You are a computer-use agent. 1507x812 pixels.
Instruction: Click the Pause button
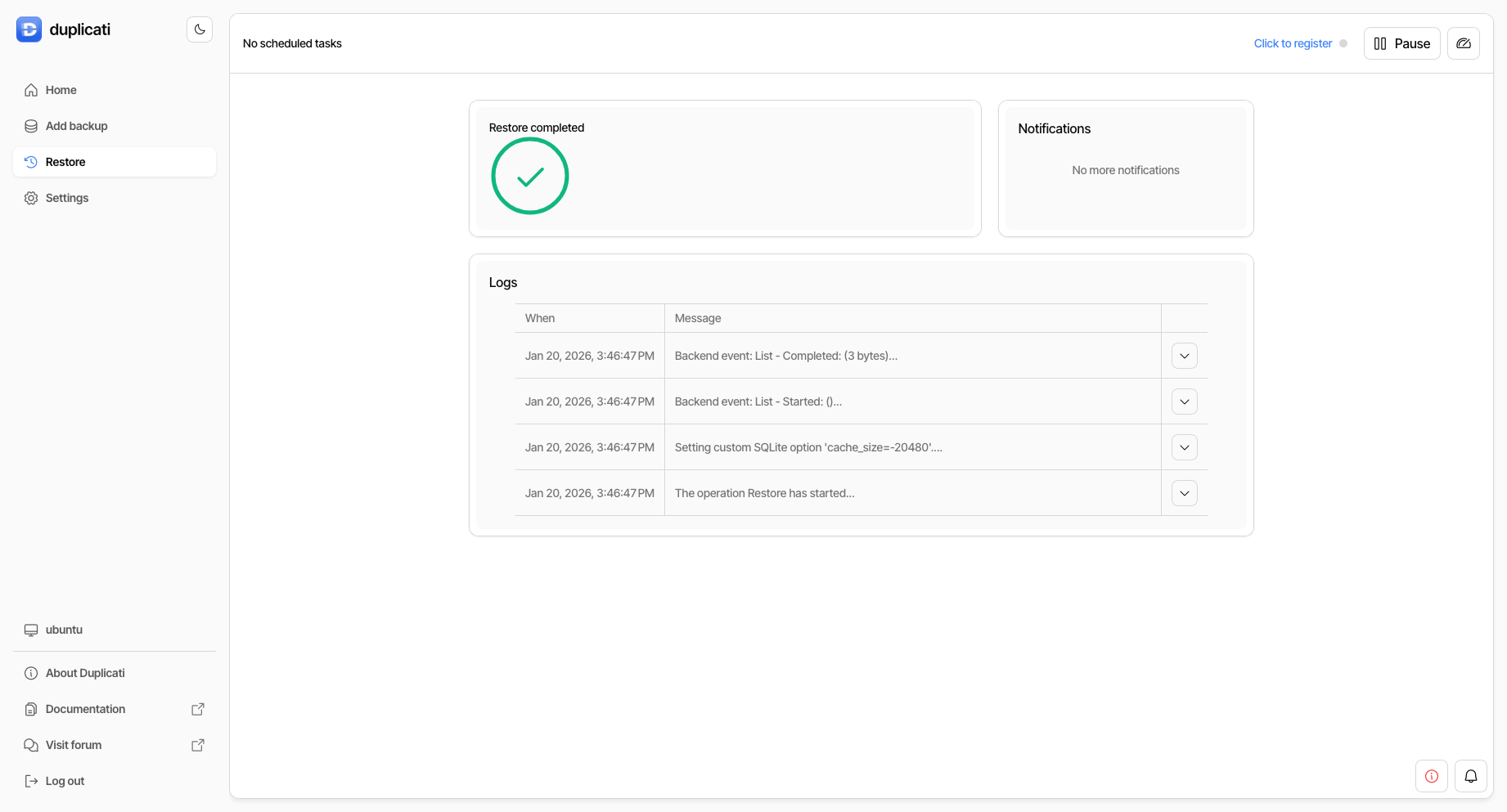(1401, 43)
